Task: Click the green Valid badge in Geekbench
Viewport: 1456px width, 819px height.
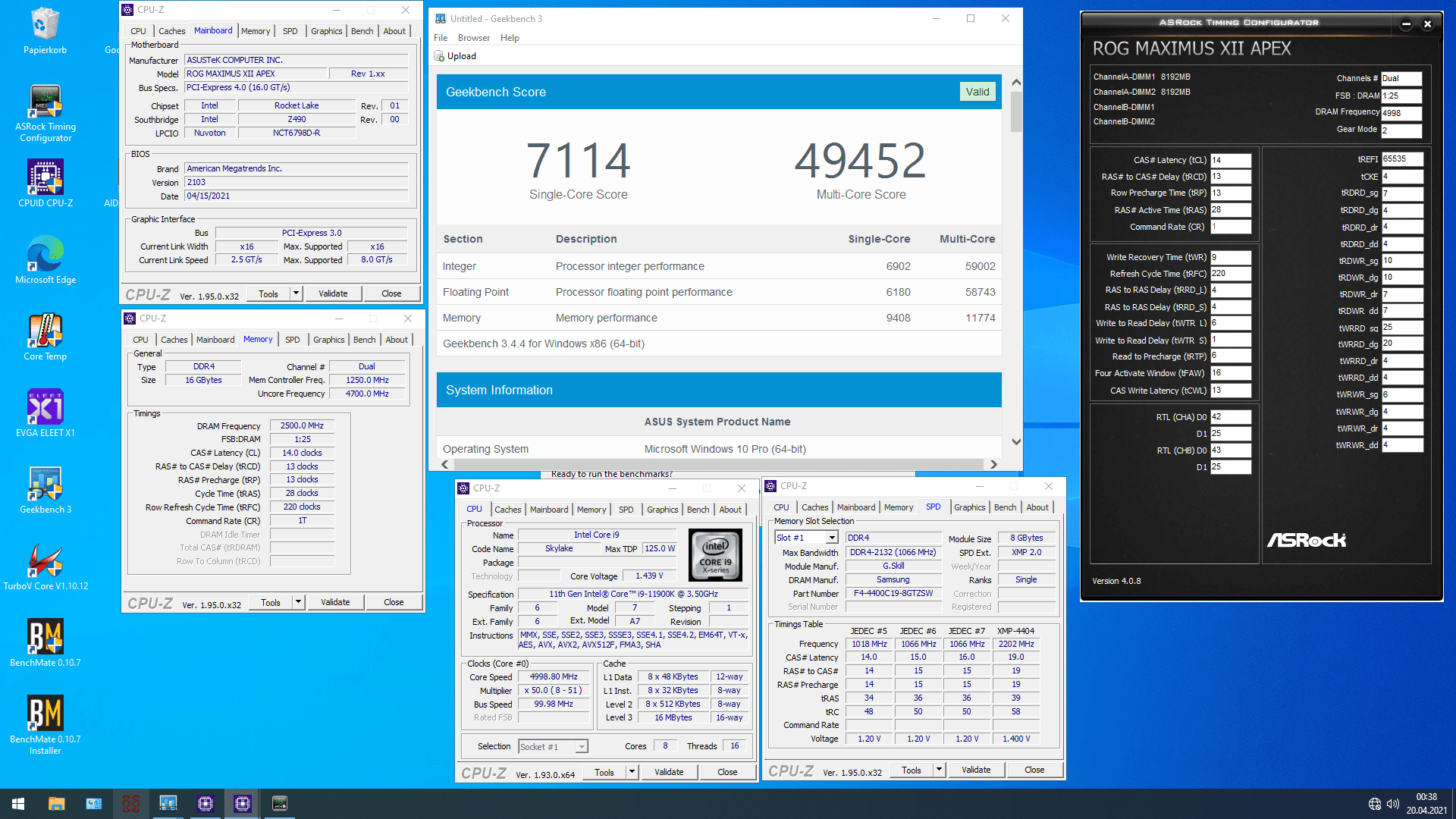Action: [x=977, y=92]
